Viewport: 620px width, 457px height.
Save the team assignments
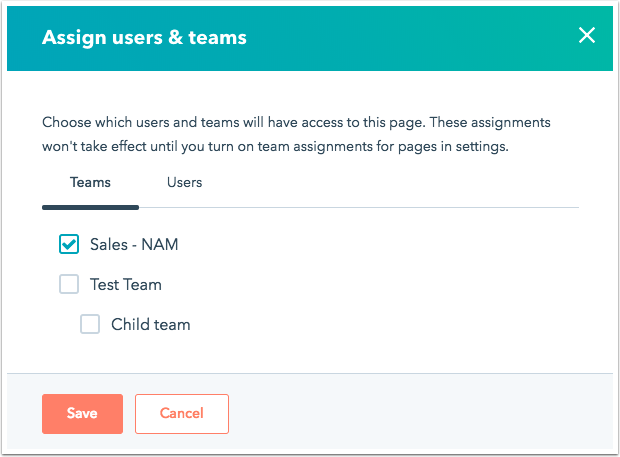82,414
